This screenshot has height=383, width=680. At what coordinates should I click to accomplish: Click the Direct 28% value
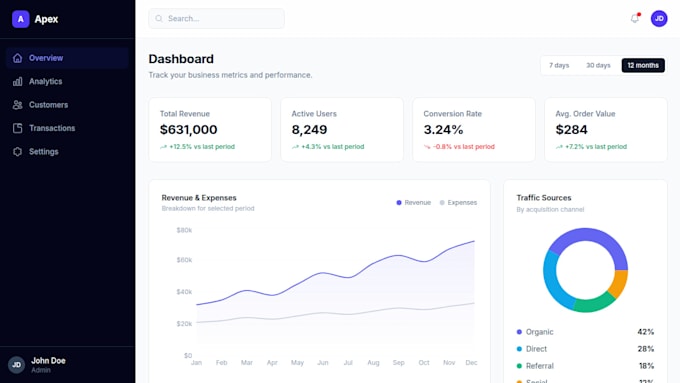646,349
